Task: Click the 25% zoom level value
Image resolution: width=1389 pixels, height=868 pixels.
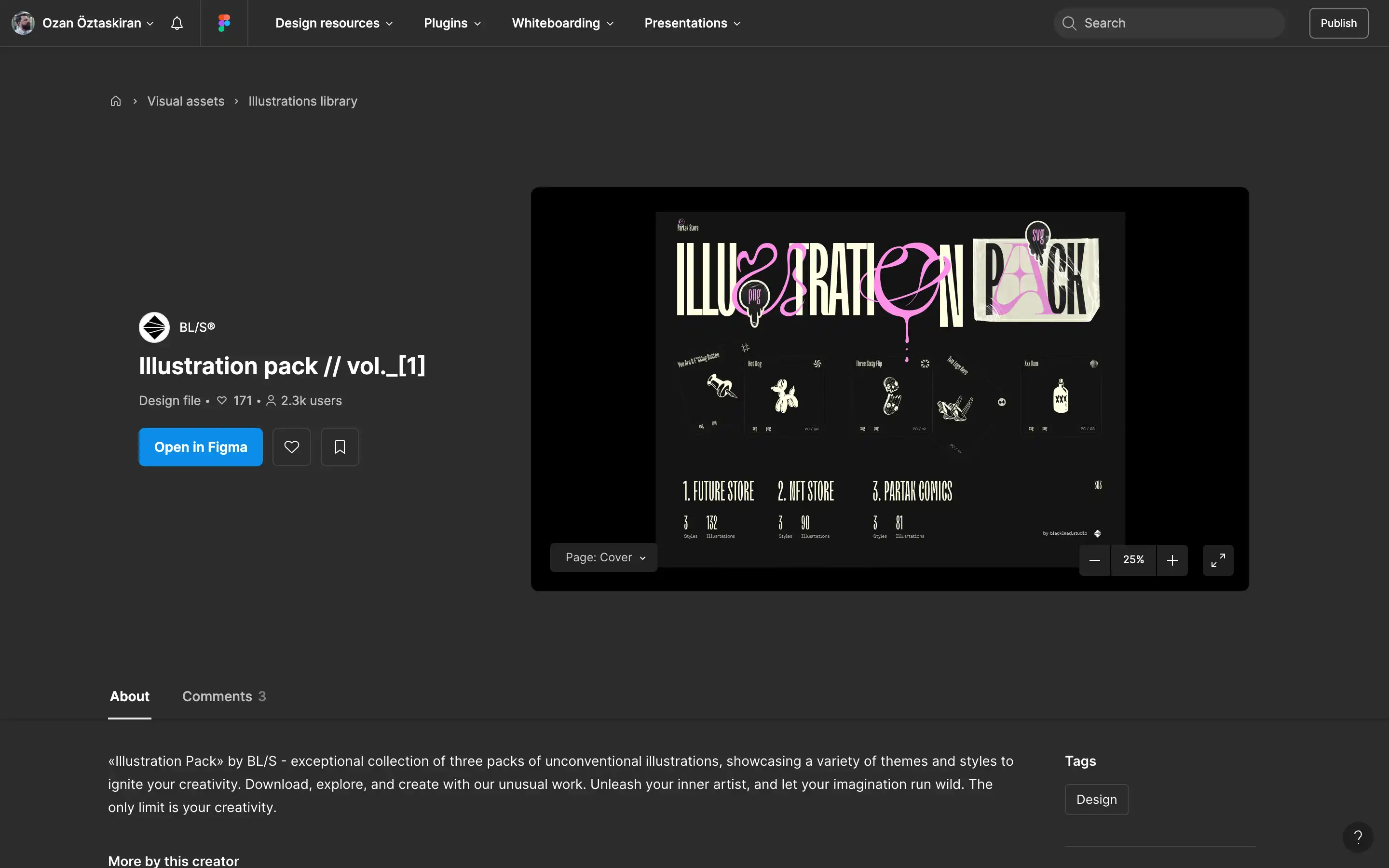Action: [1133, 560]
